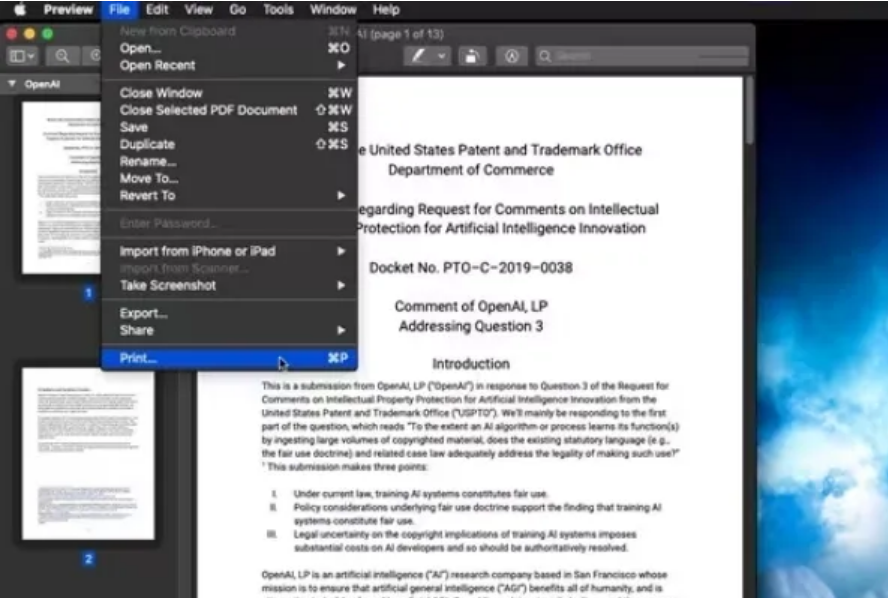Click the Docket No. PTO-C-2019-0038 text
Screen dimensions: 888x598
[471, 267]
